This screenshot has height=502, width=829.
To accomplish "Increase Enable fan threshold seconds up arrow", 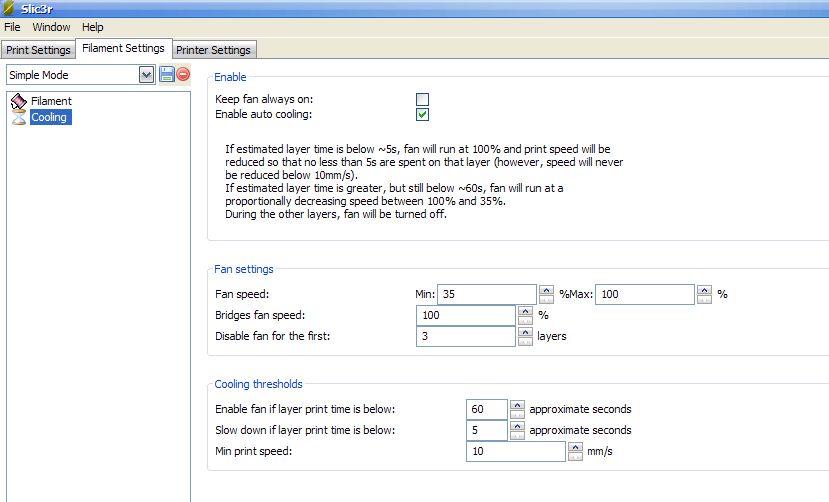I will coord(517,405).
